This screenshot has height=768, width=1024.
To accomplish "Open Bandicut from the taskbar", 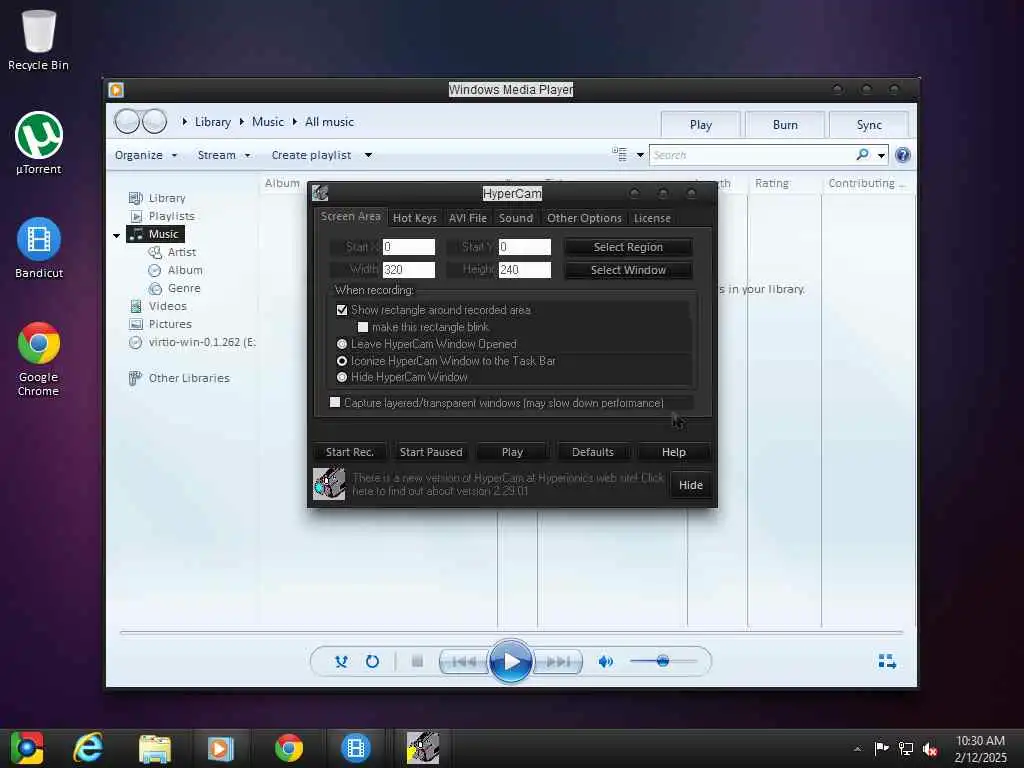I will pyautogui.click(x=356, y=748).
